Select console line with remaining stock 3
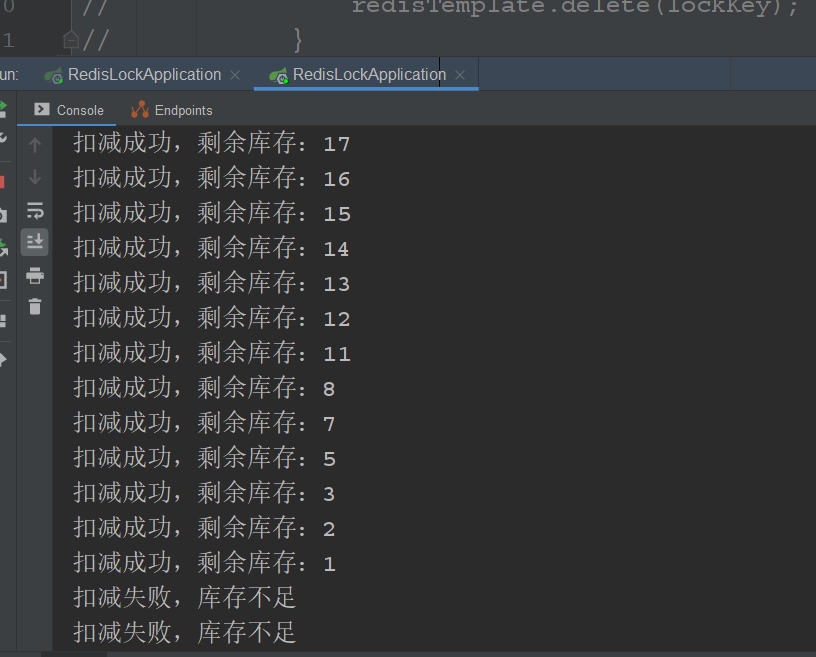 point(205,492)
